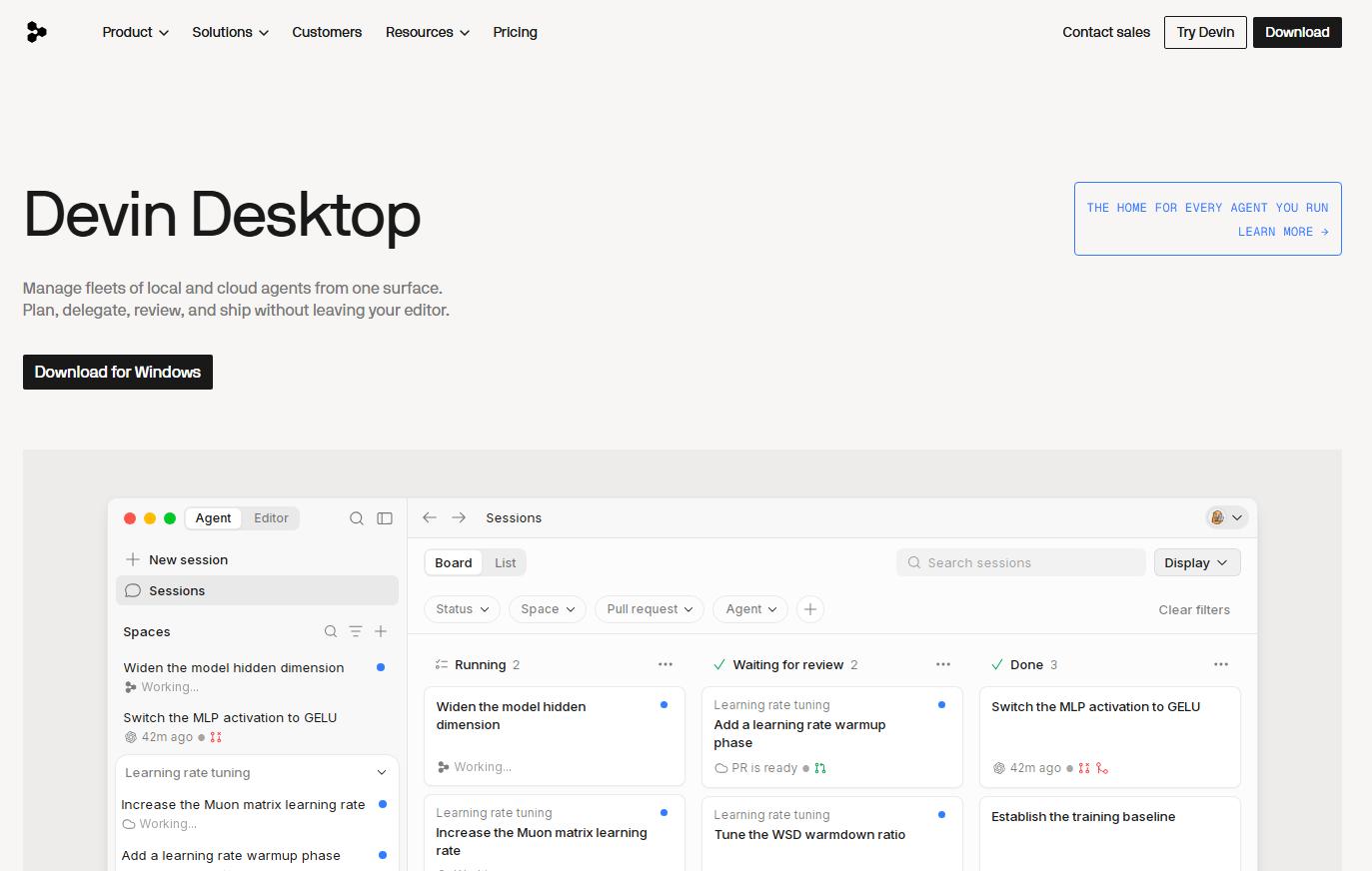Click the Done column checkmark icon
The height and width of the screenshot is (871, 1372).
(x=997, y=664)
